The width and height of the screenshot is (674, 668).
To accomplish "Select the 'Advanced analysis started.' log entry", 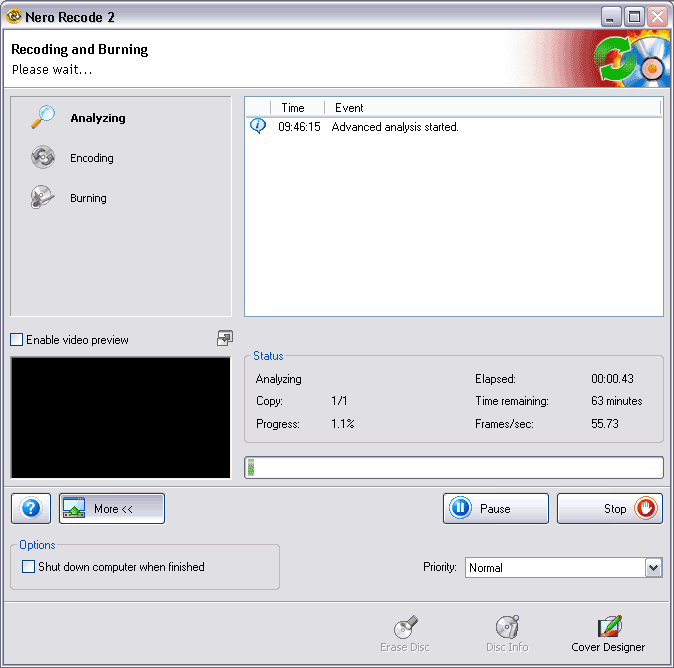I will click(395, 127).
